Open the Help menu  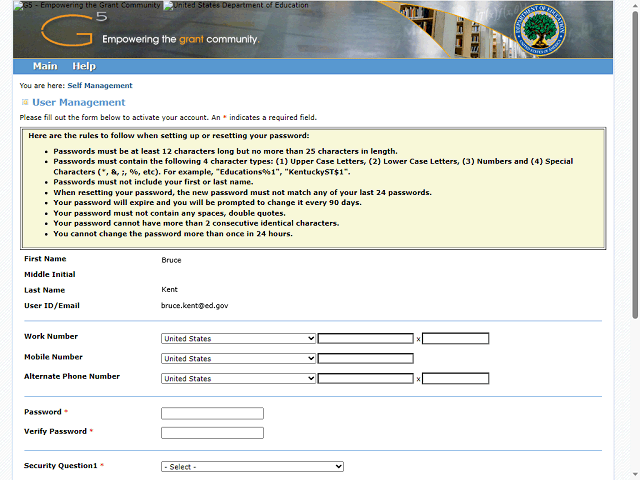[84, 66]
